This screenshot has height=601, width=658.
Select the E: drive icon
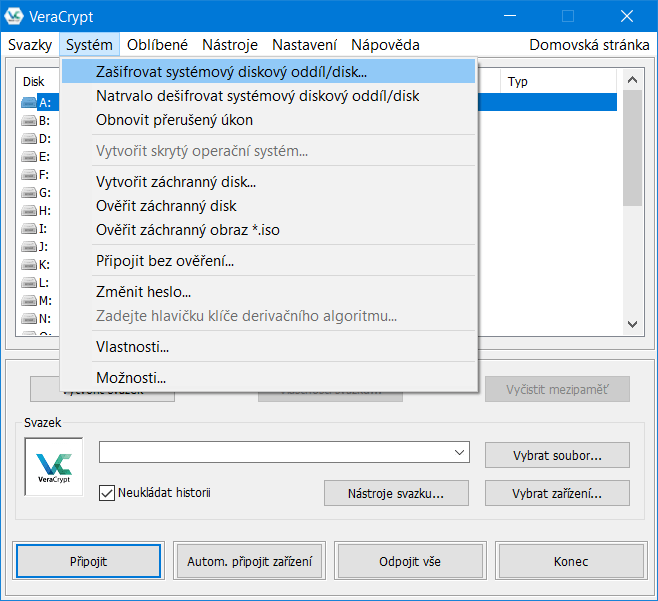[29, 157]
